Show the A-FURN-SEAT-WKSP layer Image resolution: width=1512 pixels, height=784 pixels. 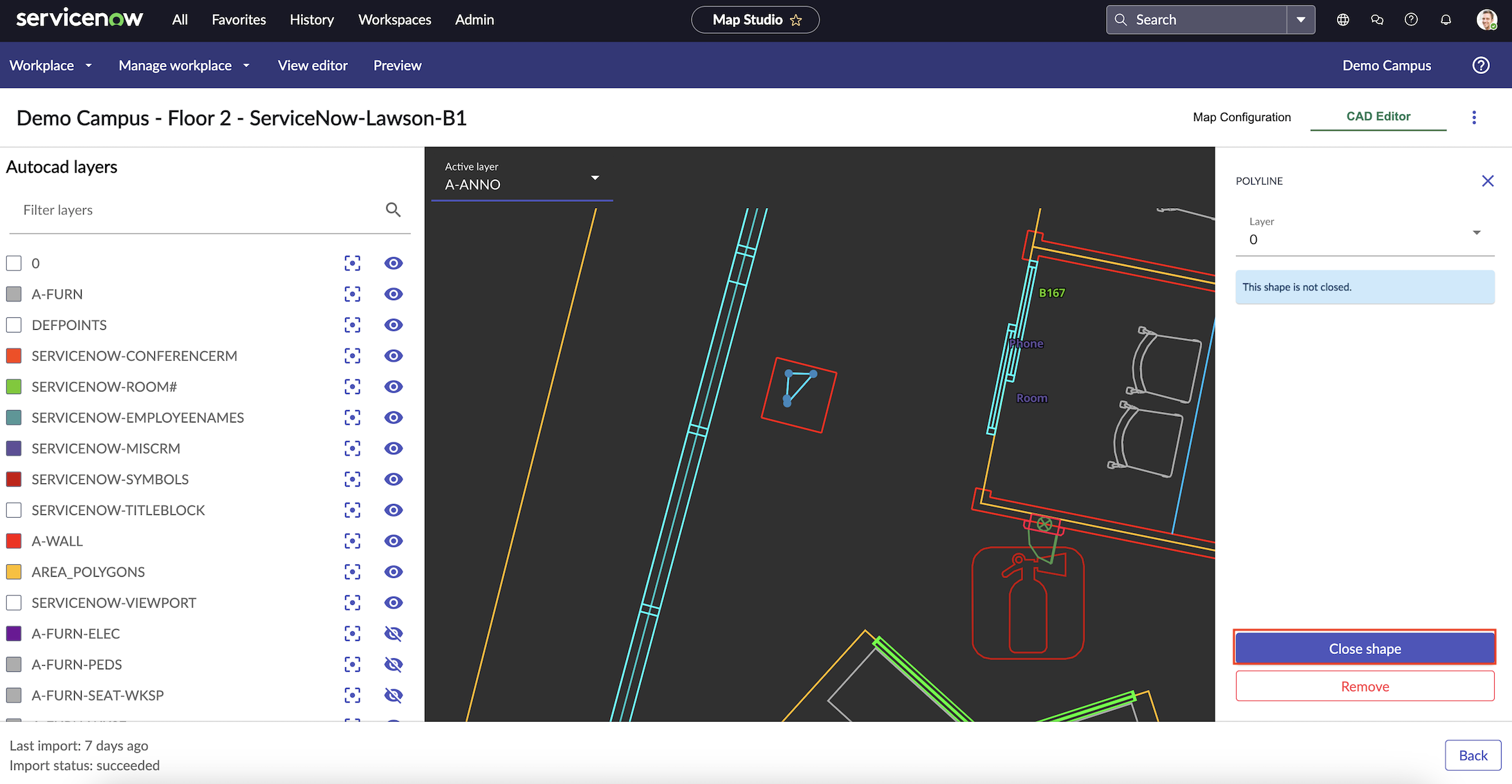[x=394, y=696]
